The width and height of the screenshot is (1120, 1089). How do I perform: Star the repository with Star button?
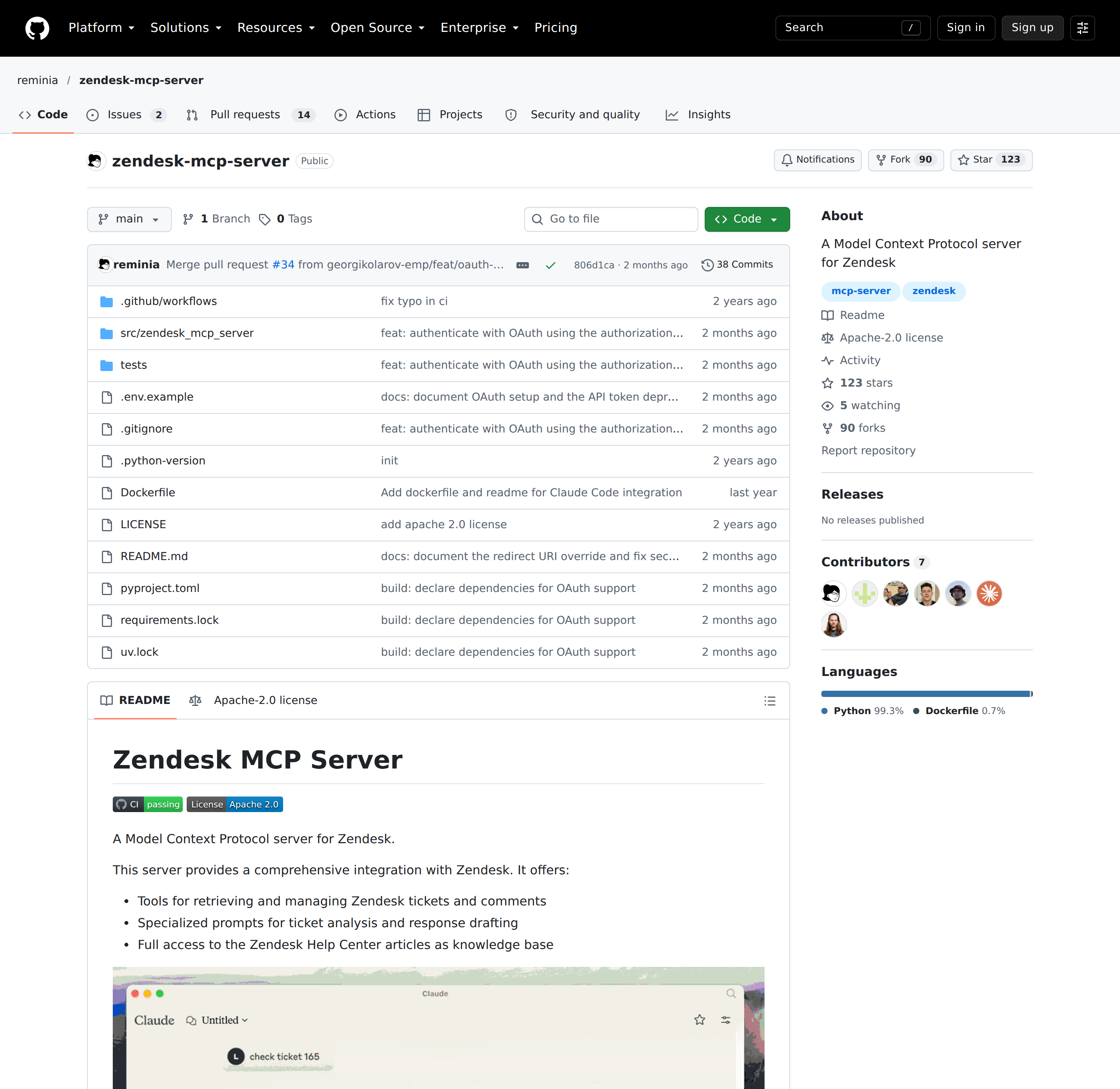[991, 160]
